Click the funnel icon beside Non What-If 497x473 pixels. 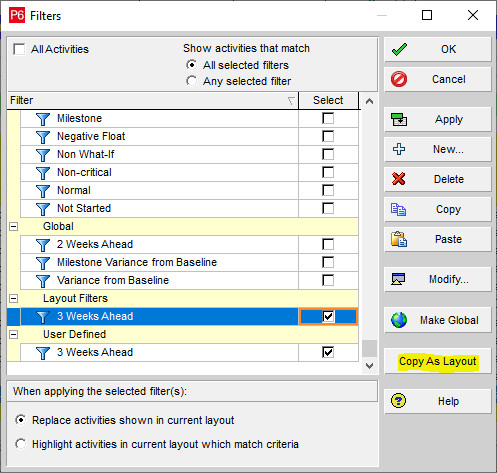tap(43, 155)
